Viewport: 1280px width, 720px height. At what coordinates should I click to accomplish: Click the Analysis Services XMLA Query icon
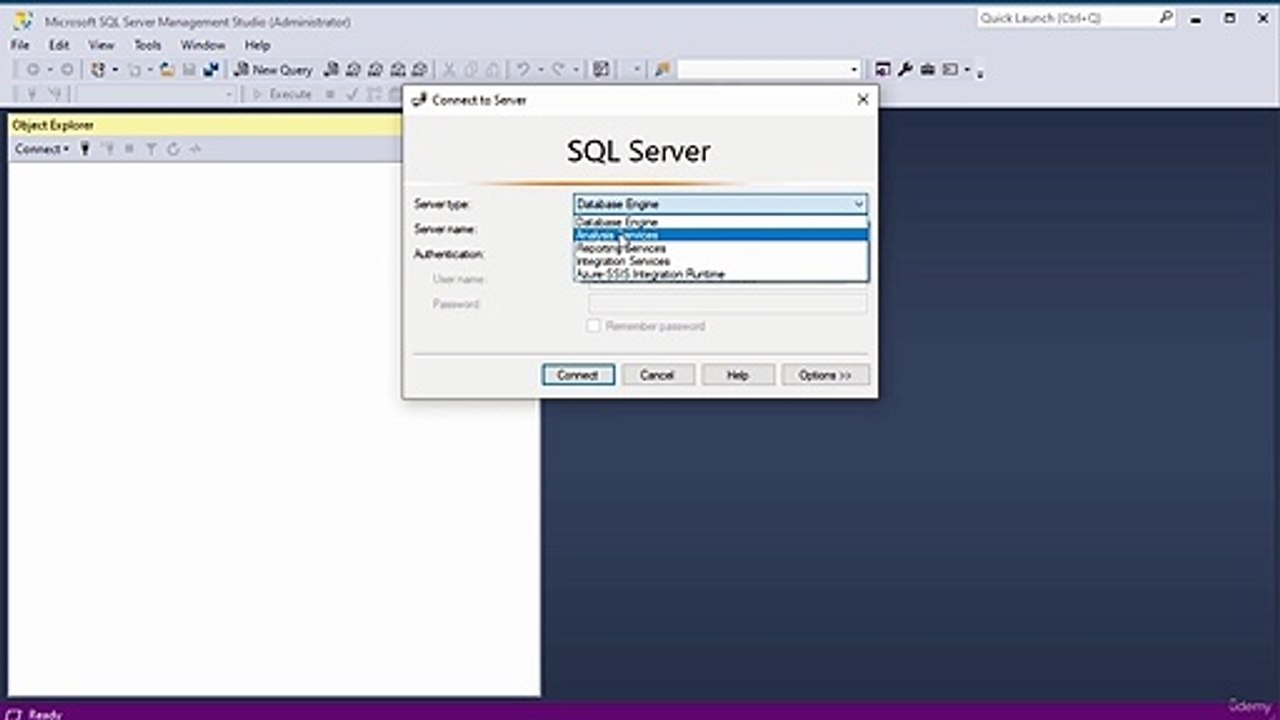click(x=397, y=70)
